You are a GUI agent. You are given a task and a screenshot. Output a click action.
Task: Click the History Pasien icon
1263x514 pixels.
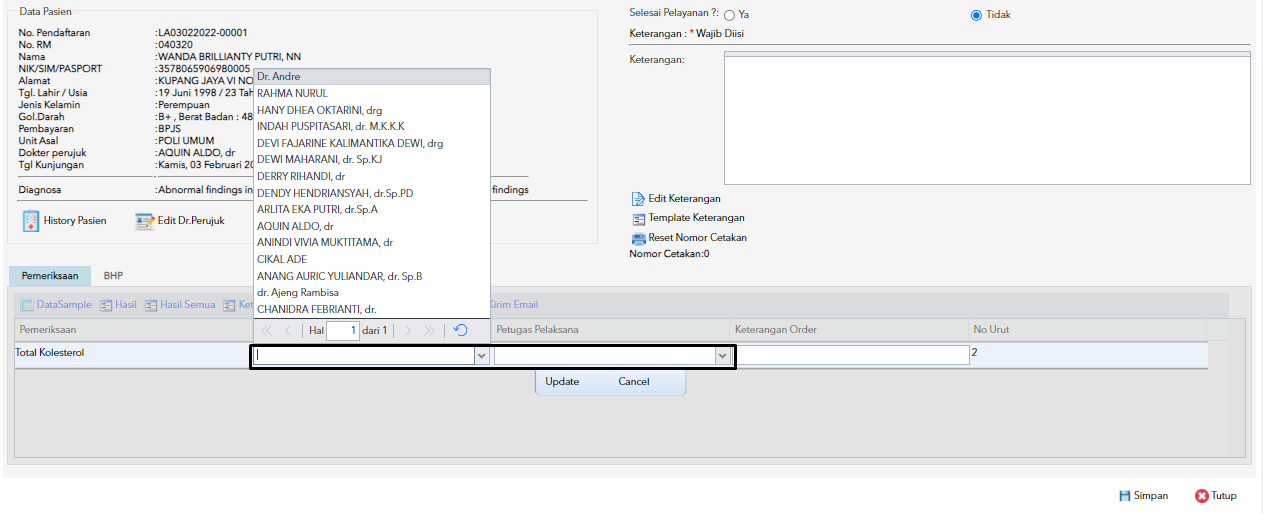pyautogui.click(x=30, y=221)
